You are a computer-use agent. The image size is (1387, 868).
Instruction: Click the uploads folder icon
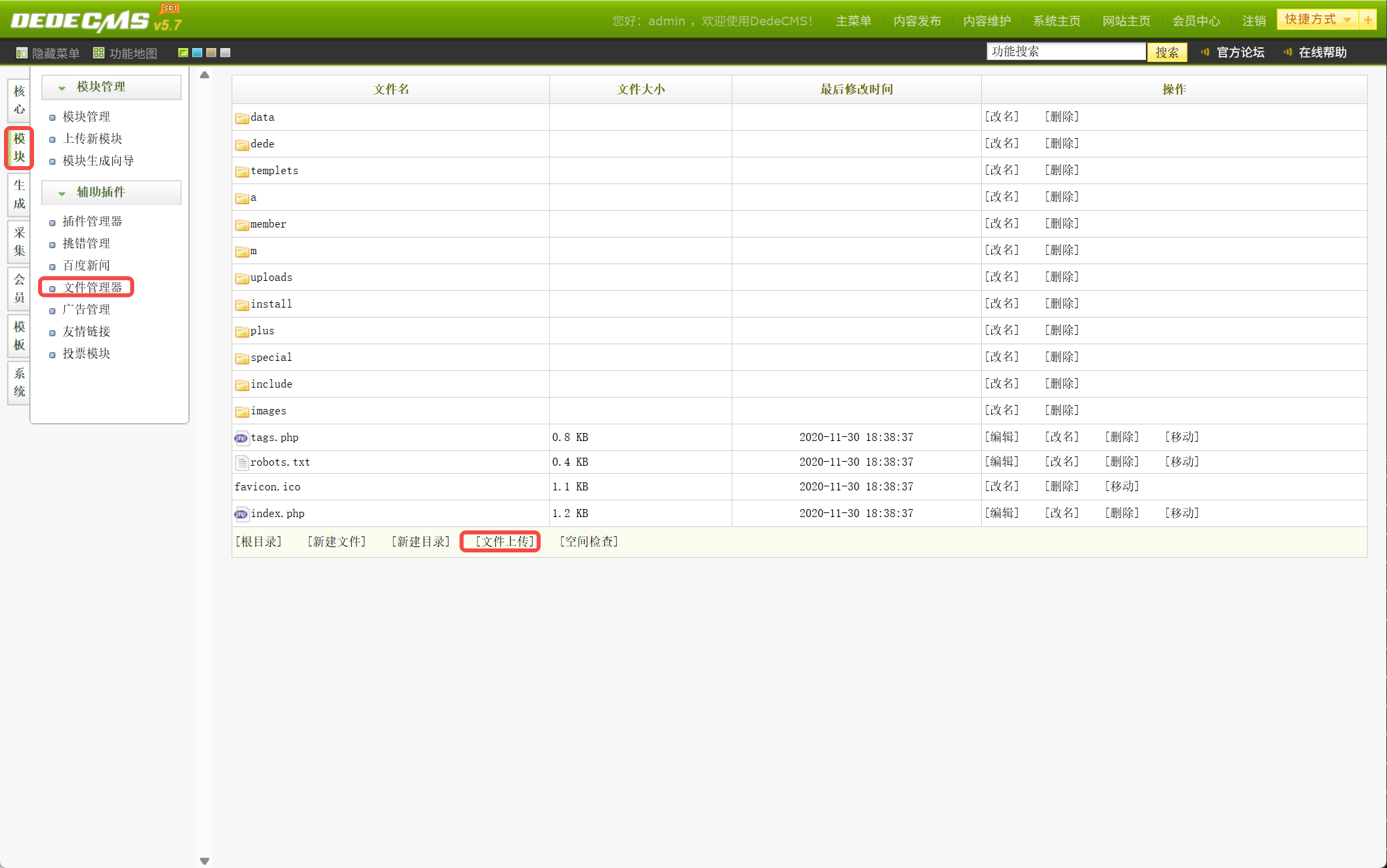coord(242,278)
